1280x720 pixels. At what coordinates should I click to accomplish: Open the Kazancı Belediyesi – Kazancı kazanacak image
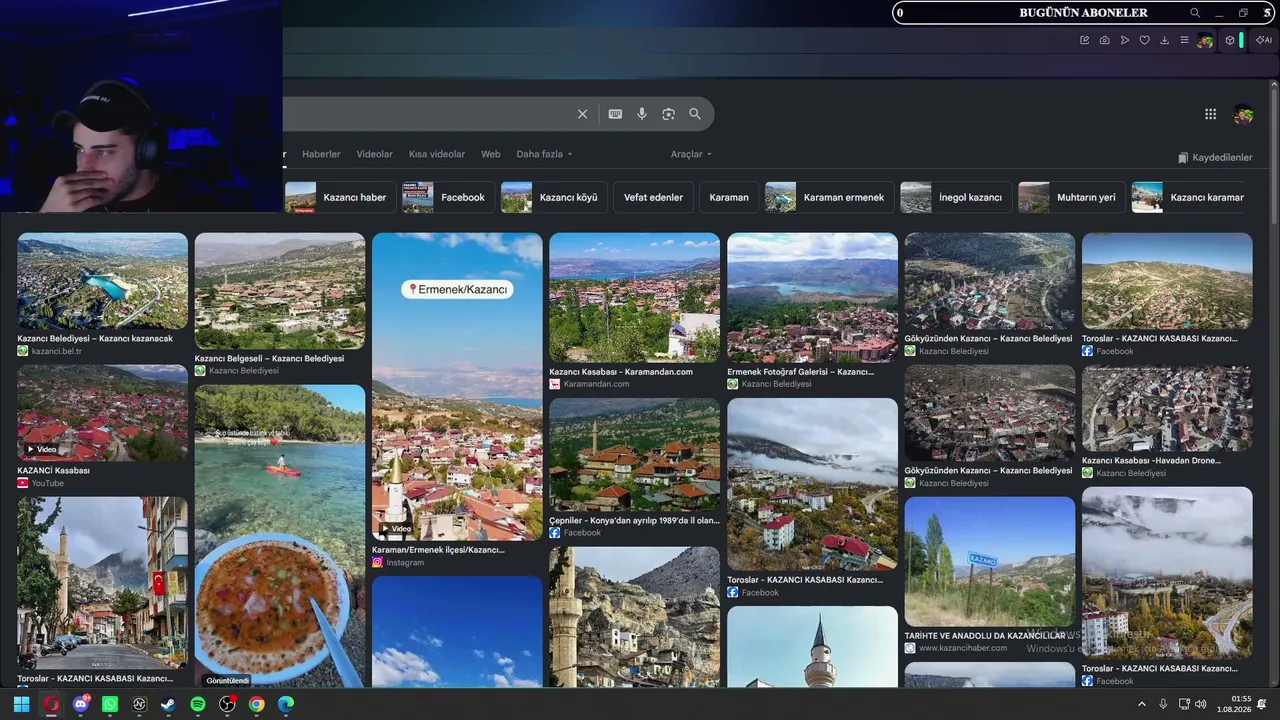click(102, 281)
